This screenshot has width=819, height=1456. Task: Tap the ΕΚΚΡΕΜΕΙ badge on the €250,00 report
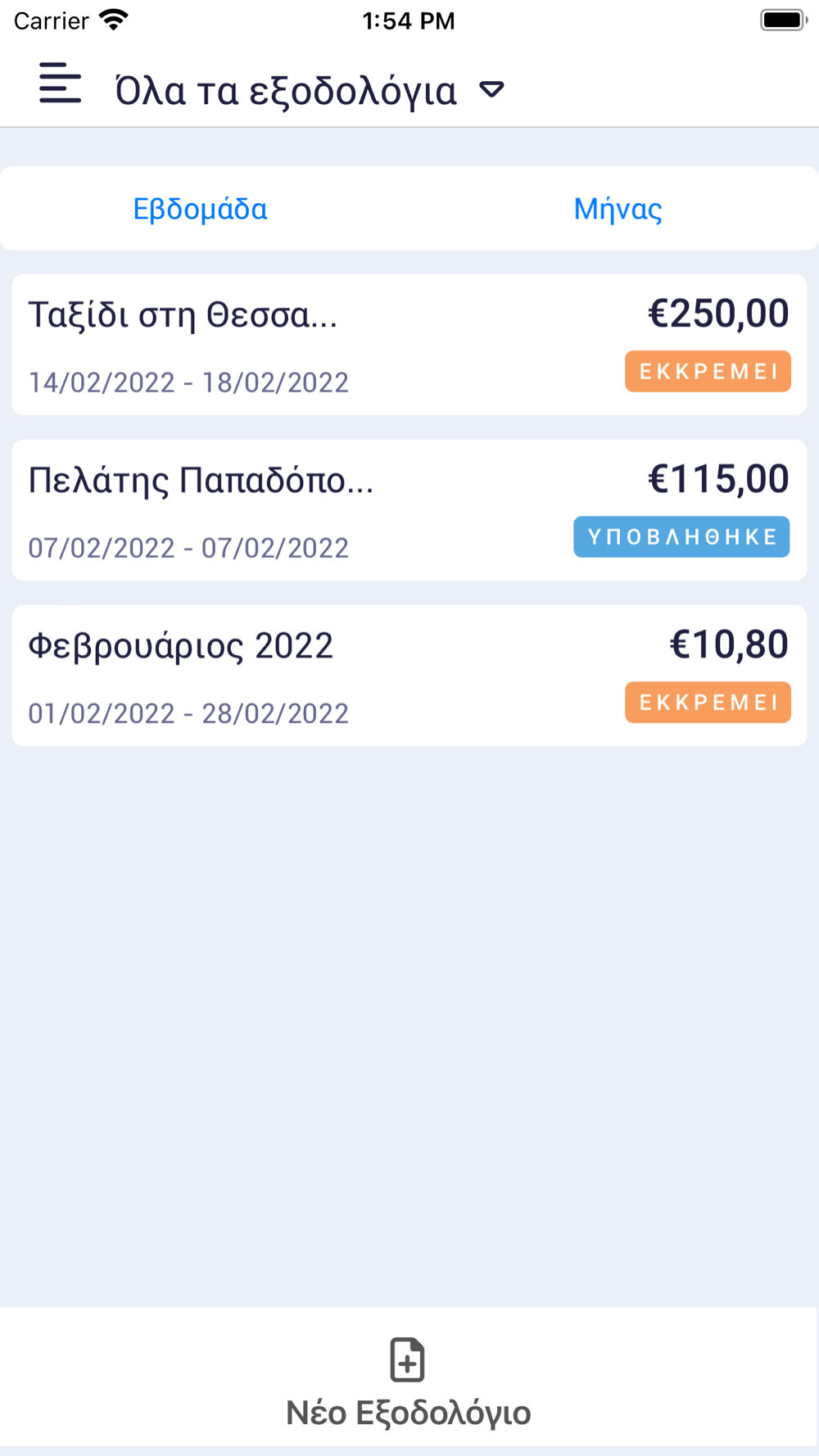coord(708,372)
